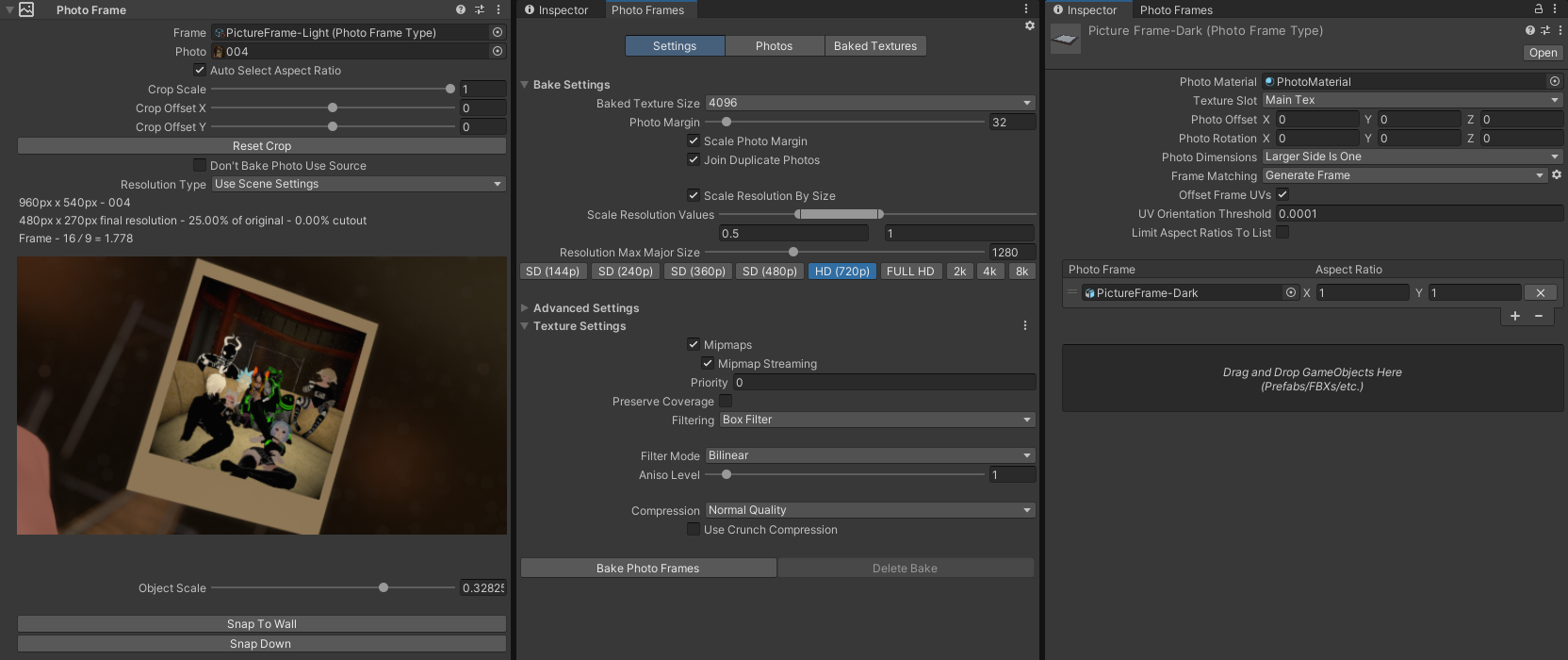
Task: Open Texture Slot Main Tex dropdown
Action: [1413, 100]
